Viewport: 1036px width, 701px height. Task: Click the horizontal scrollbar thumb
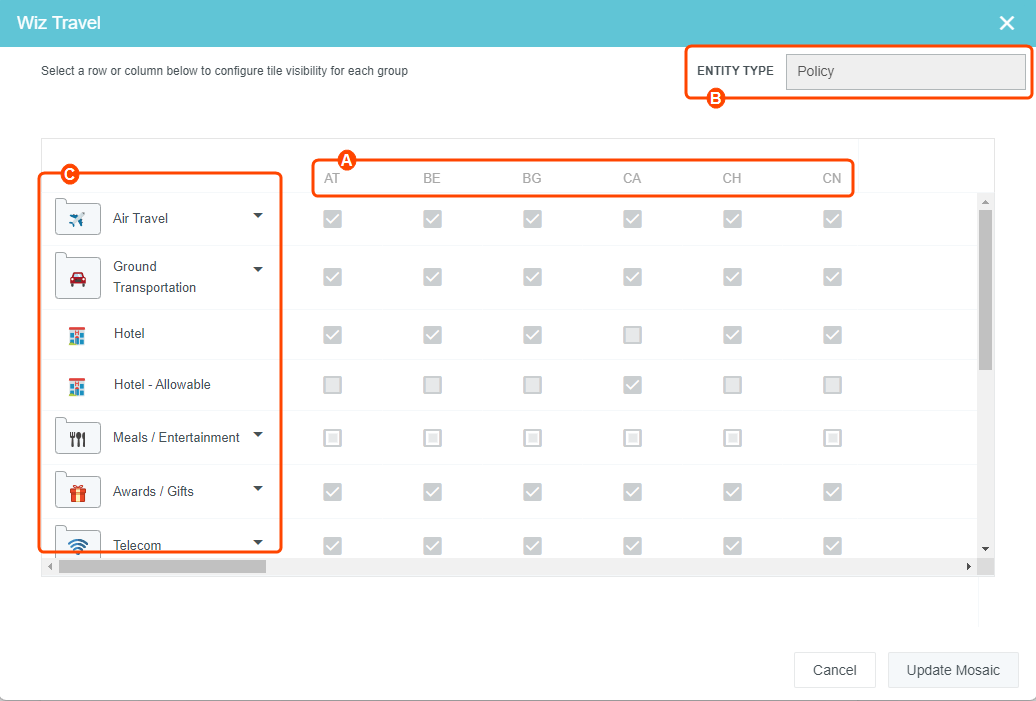[162, 567]
